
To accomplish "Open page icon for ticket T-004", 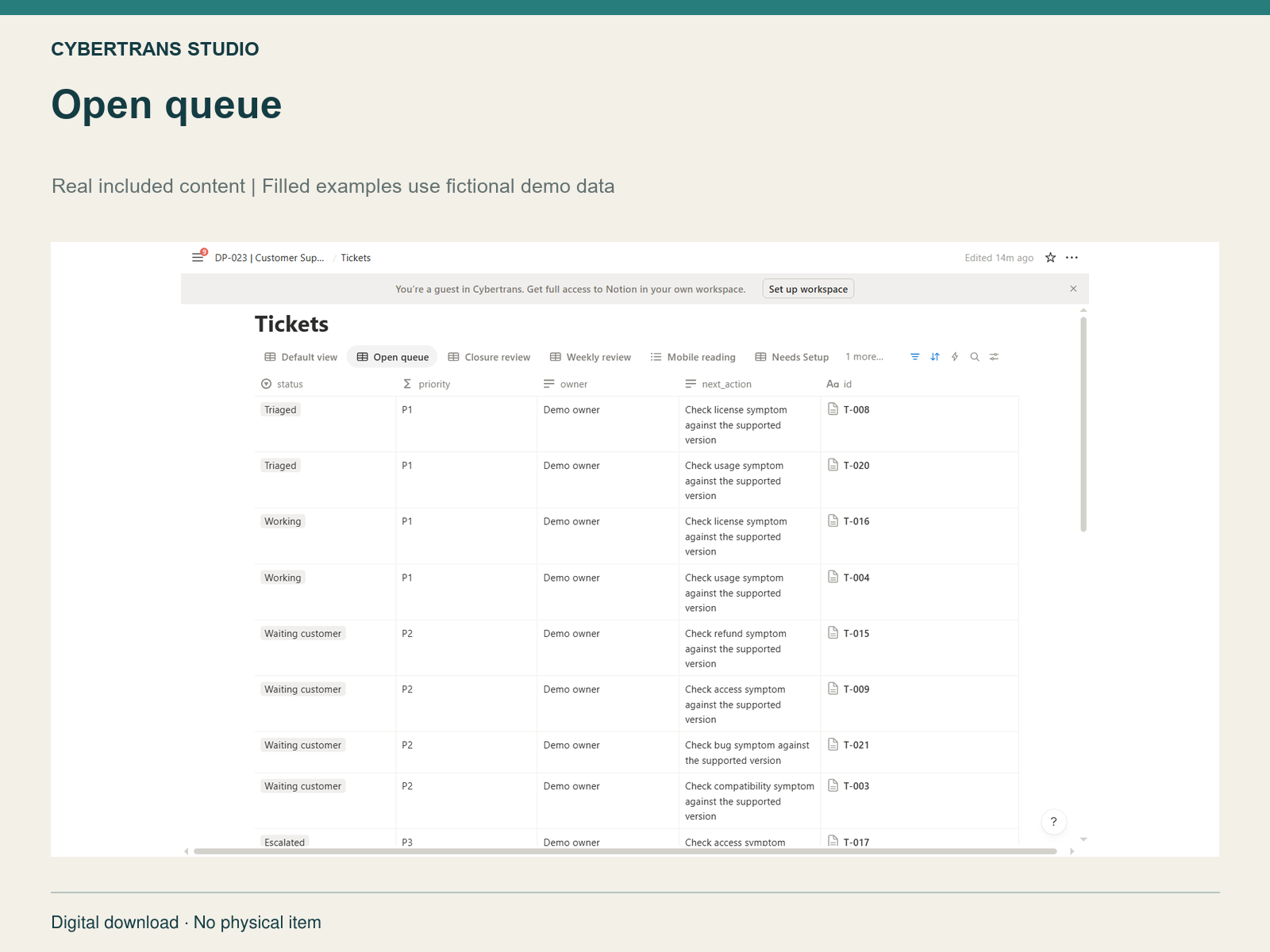I will pos(833,577).
